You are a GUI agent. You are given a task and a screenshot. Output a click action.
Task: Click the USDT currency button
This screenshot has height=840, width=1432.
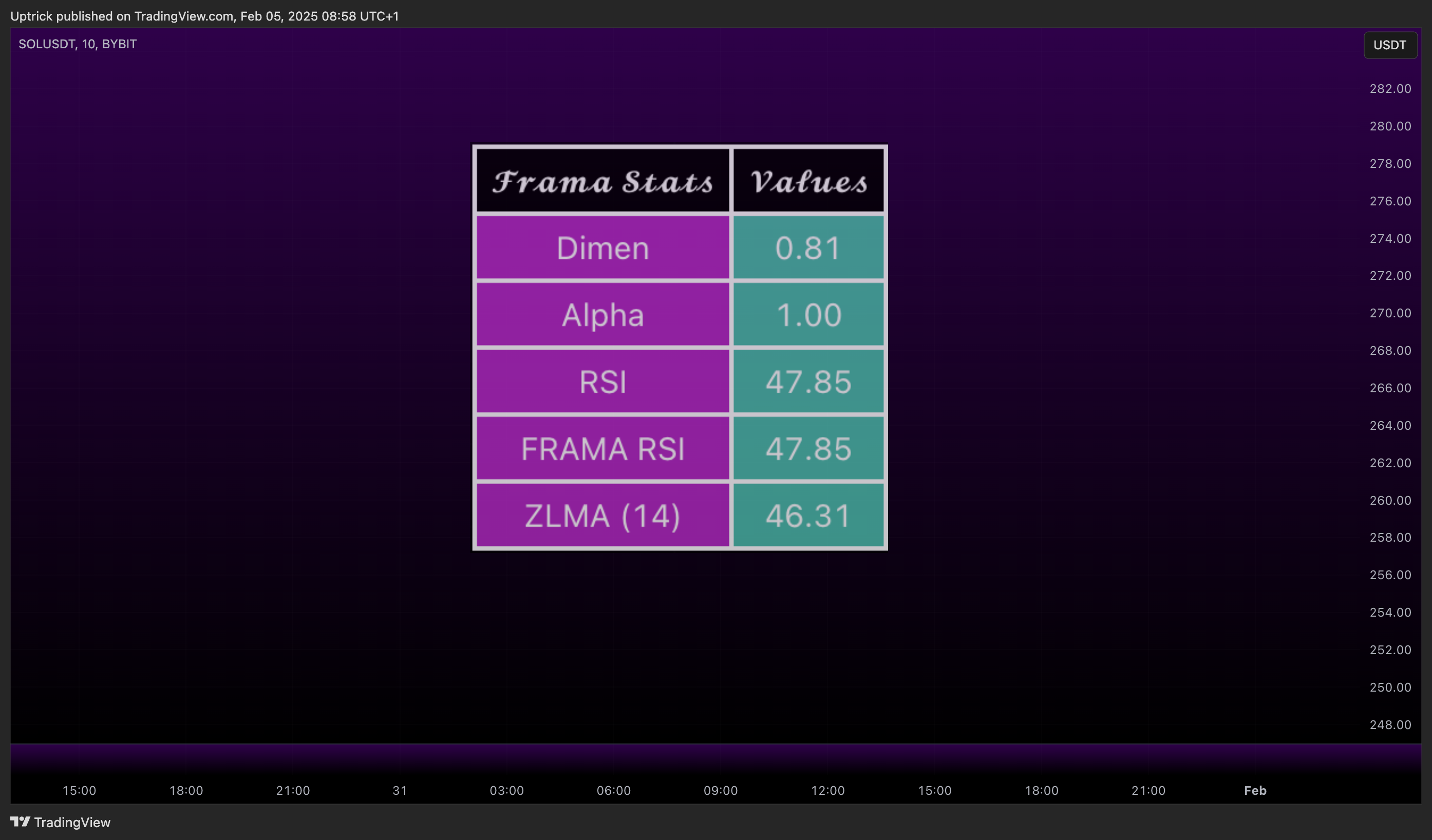(1390, 45)
